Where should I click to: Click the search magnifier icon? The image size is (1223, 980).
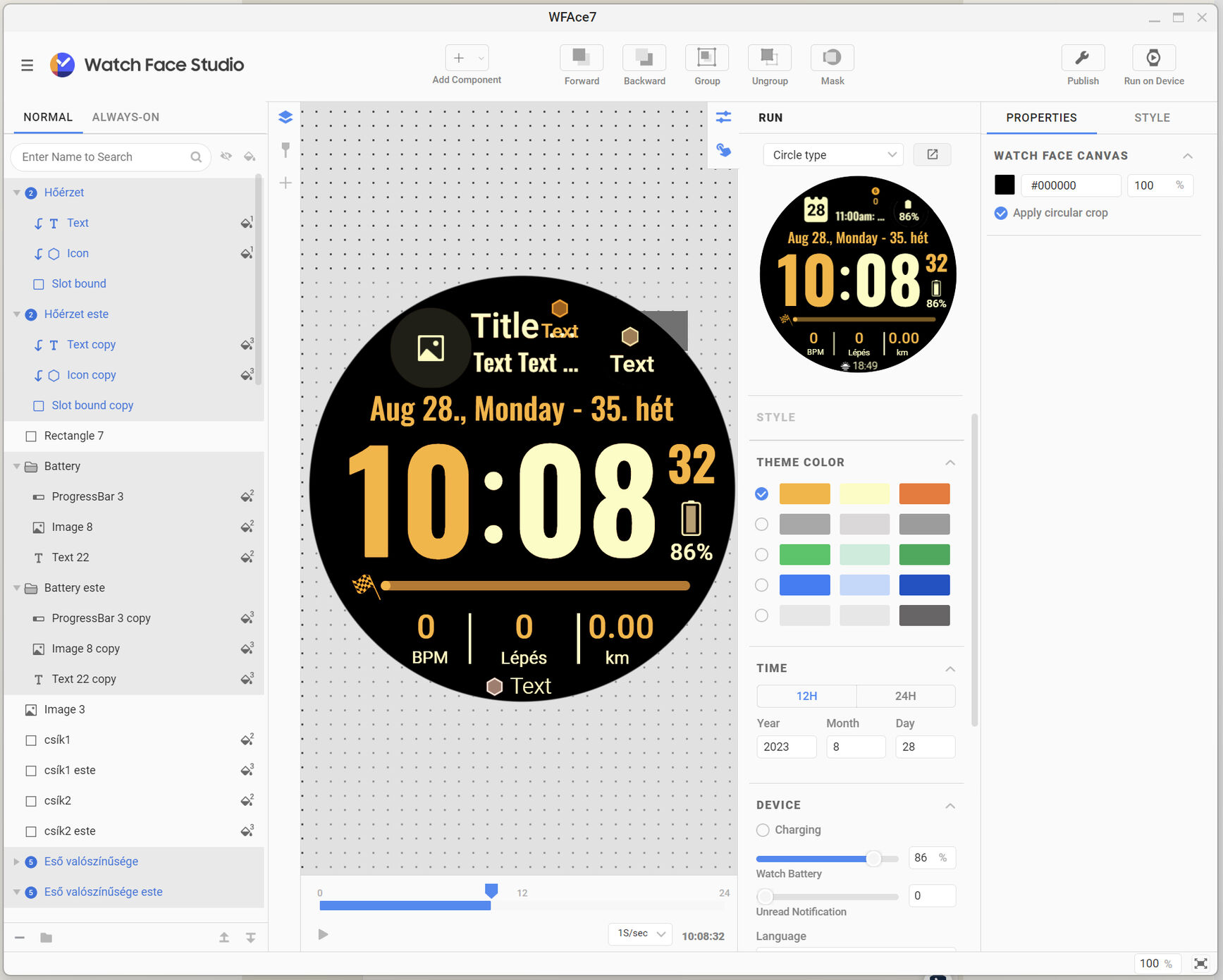click(196, 157)
